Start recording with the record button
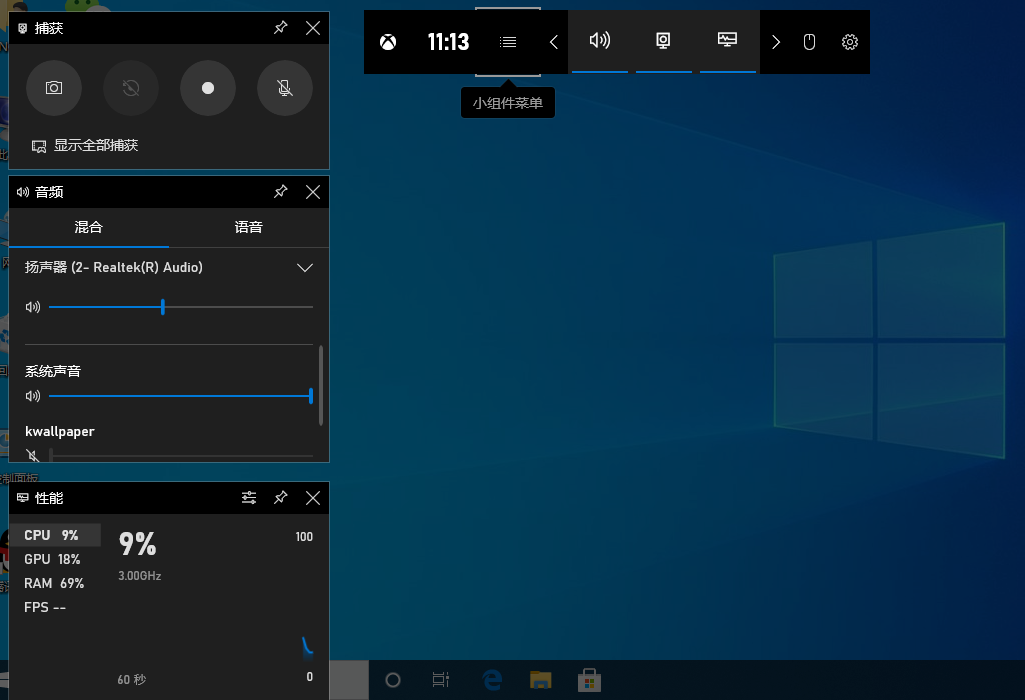The width and height of the screenshot is (1025, 700). [208, 88]
